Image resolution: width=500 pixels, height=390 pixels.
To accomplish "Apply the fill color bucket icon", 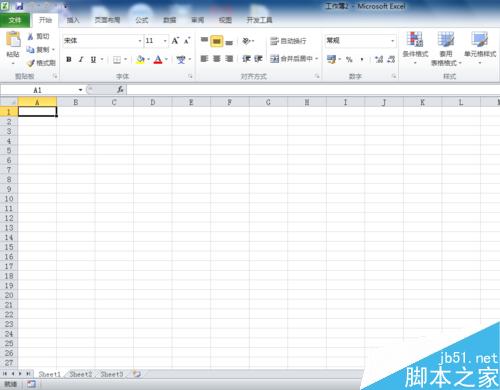I will (x=140, y=60).
